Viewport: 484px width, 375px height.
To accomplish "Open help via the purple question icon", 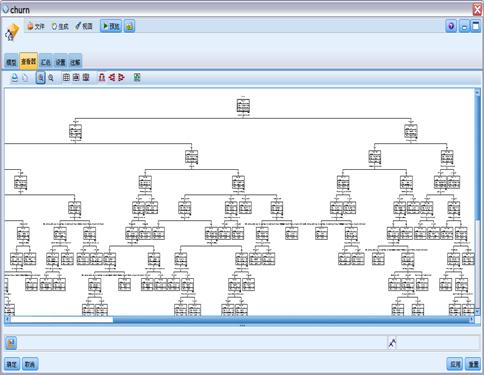I will [451, 26].
